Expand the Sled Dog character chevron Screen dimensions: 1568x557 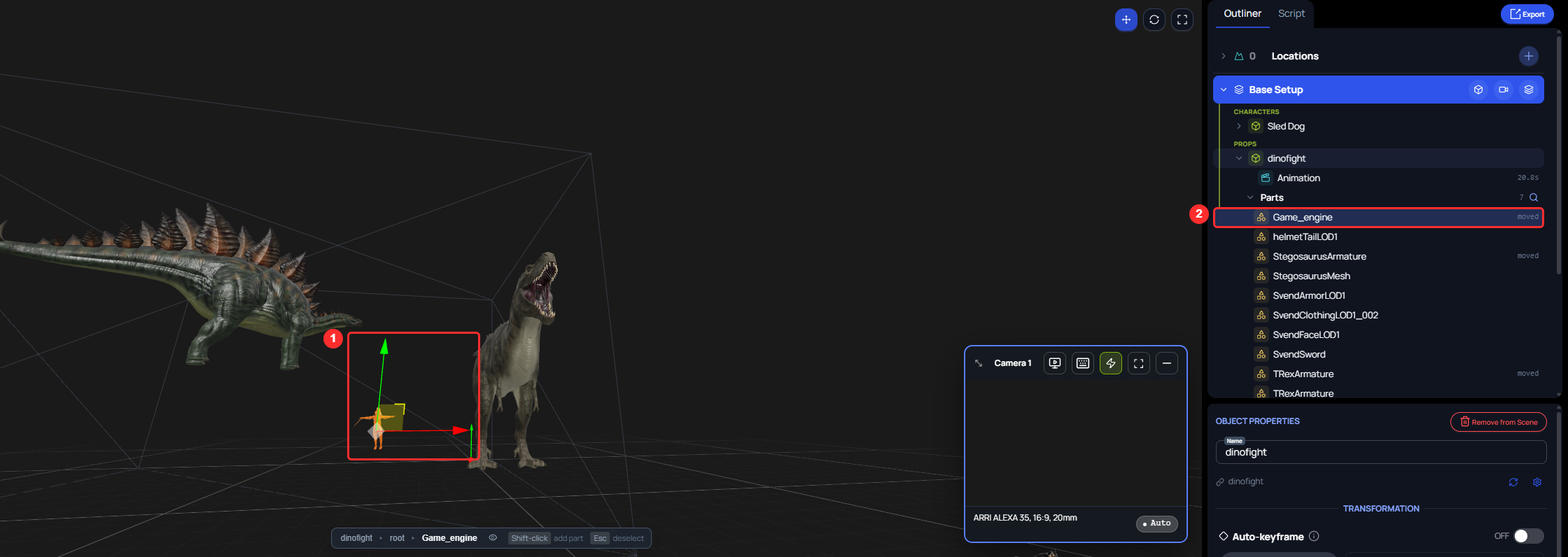pyautogui.click(x=1238, y=126)
